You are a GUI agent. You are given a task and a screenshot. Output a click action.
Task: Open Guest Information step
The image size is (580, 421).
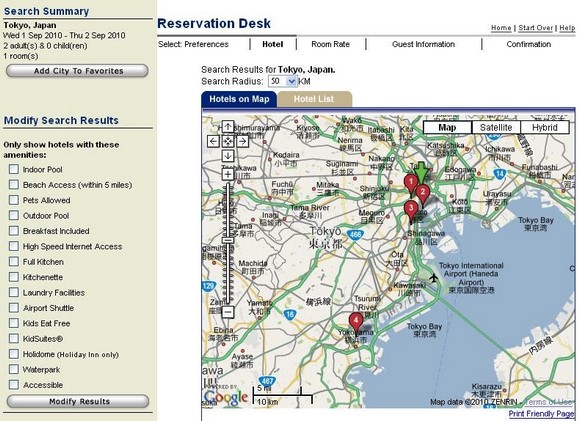(424, 44)
